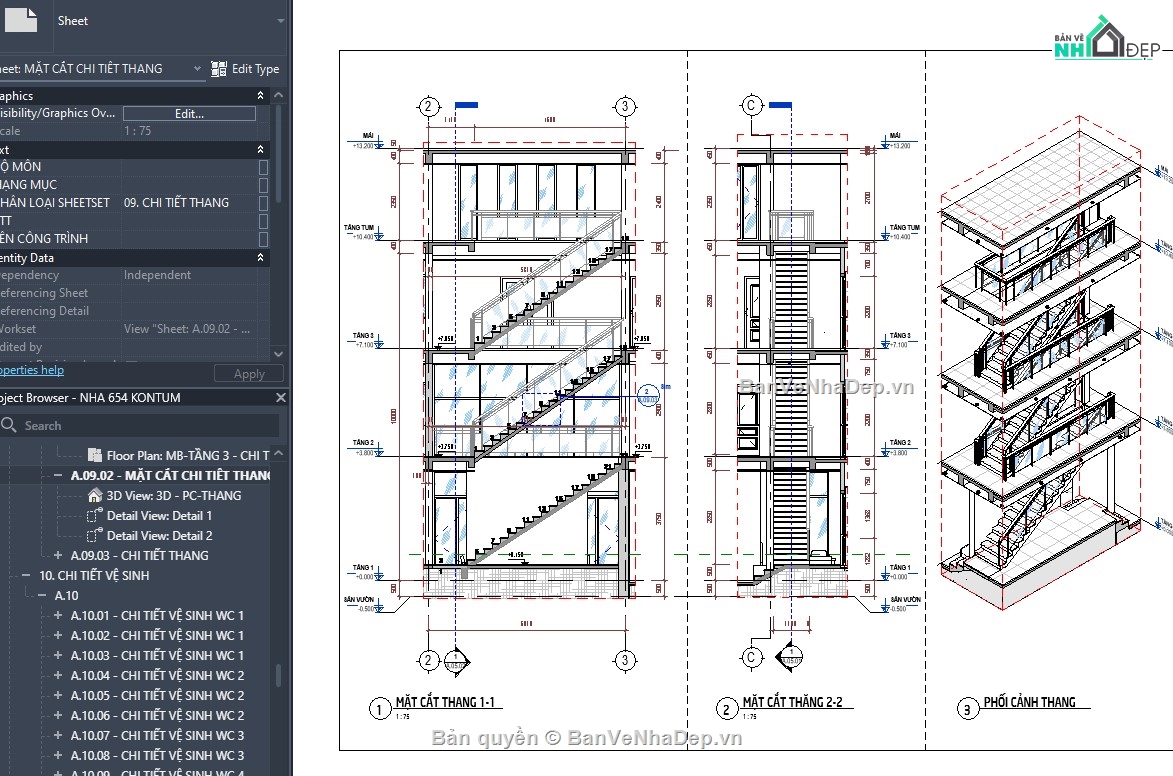Toggle the TT parameter checkbox
The image size is (1173, 776).
tap(263, 221)
